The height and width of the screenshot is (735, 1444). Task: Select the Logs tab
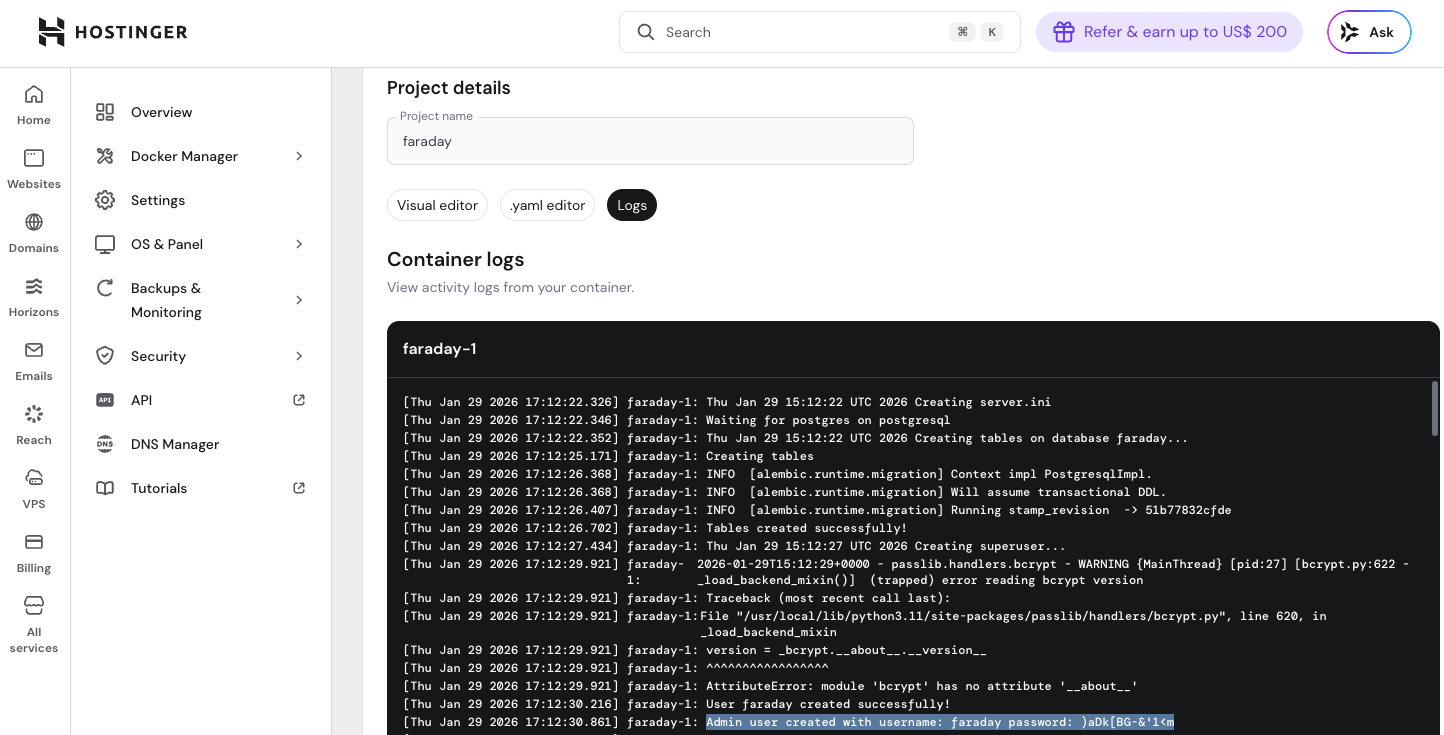click(632, 205)
